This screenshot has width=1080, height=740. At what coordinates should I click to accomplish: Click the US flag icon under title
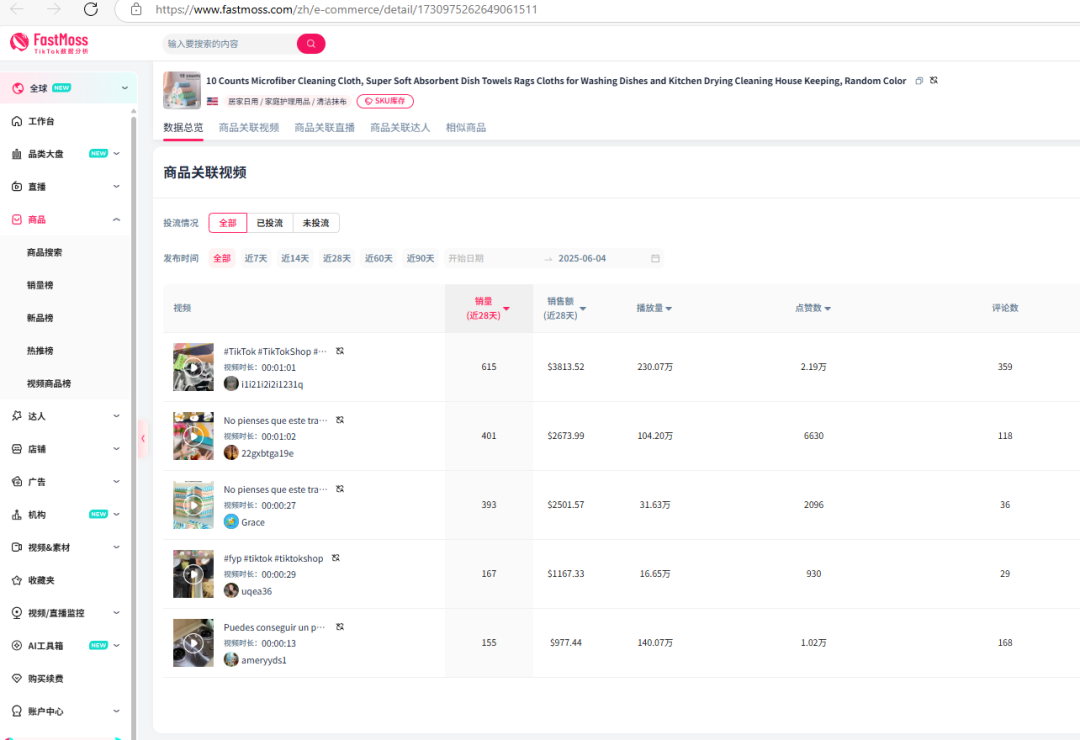point(212,101)
